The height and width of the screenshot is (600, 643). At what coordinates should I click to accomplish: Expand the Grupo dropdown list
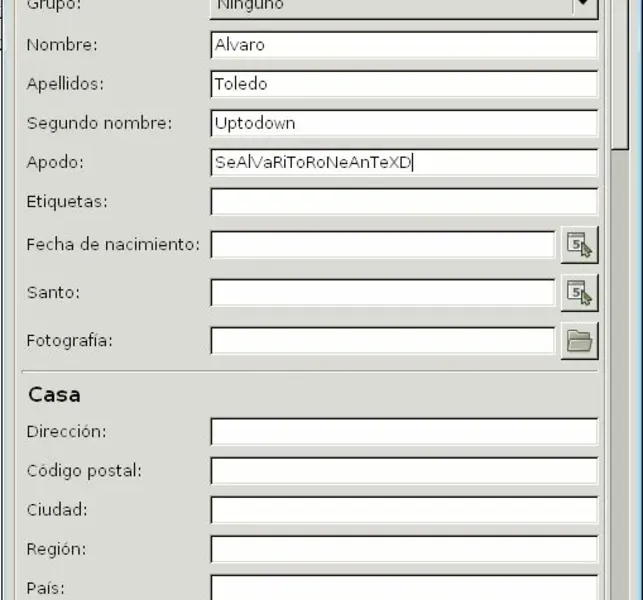(x=584, y=6)
